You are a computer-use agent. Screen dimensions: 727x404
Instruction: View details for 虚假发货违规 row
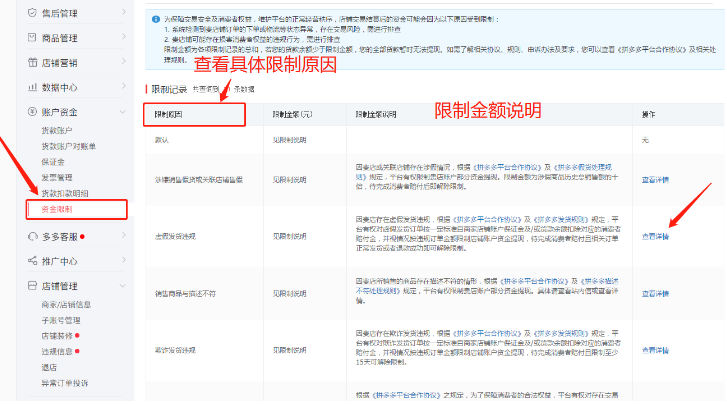tap(655, 237)
